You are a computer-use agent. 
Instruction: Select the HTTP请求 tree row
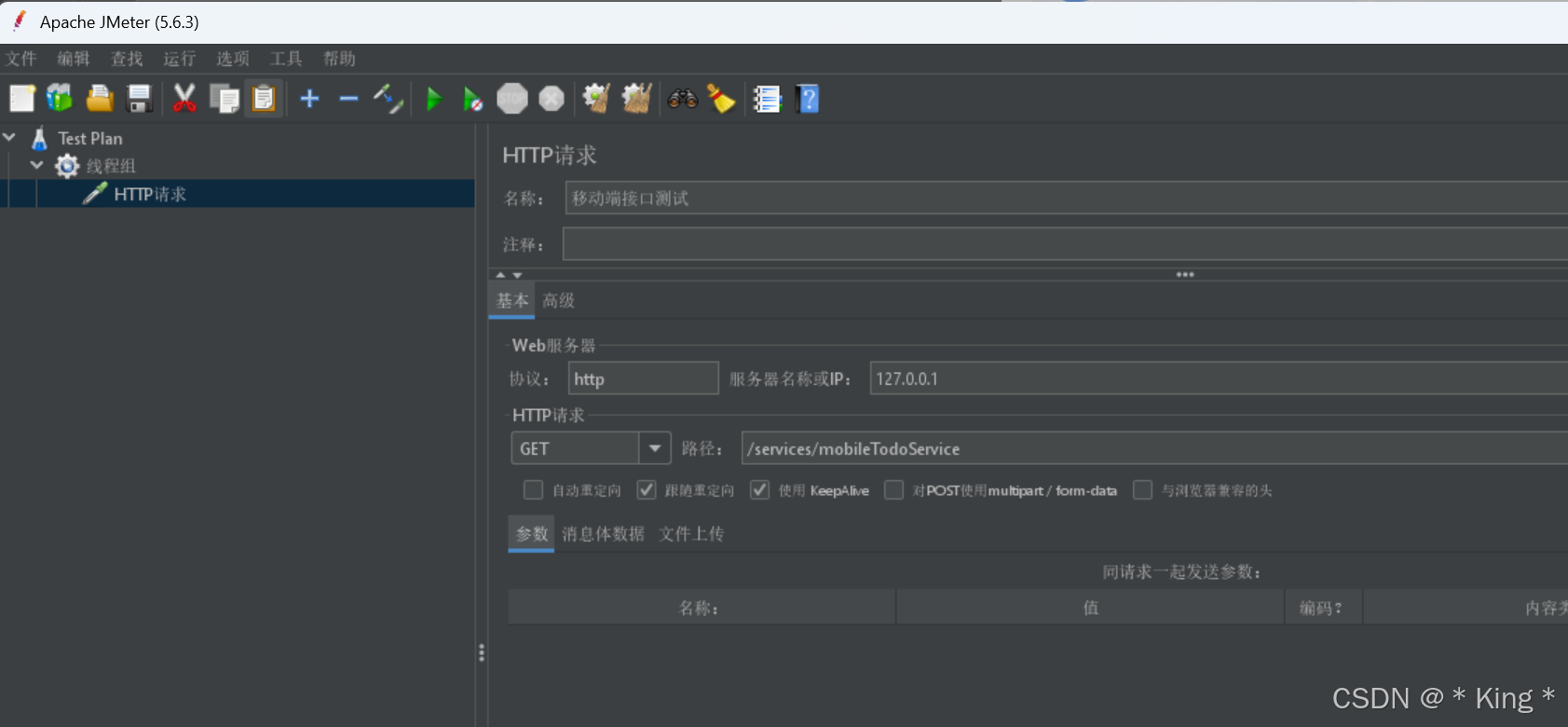pos(238,194)
